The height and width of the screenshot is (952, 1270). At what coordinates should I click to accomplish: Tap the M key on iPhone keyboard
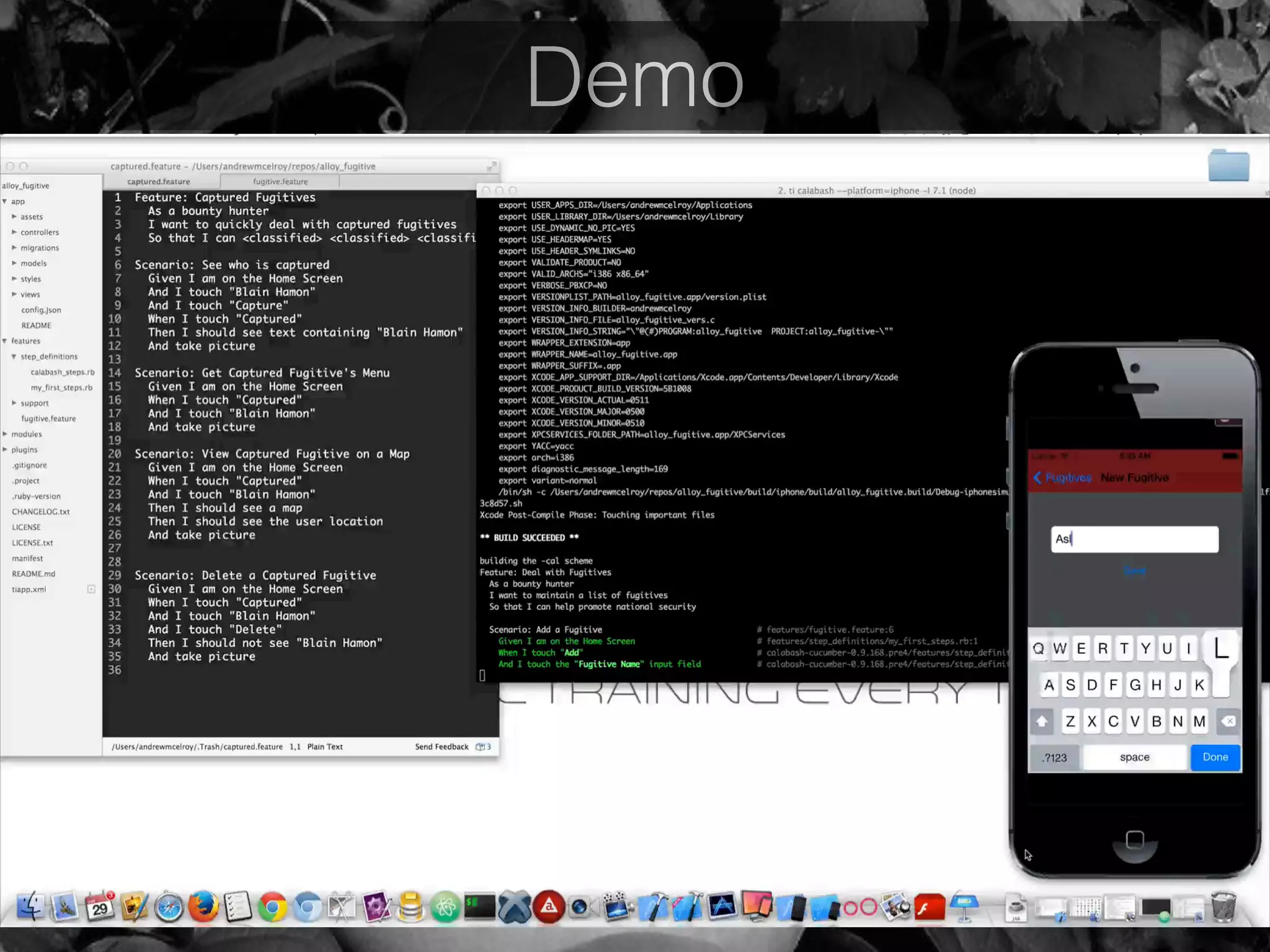1199,721
